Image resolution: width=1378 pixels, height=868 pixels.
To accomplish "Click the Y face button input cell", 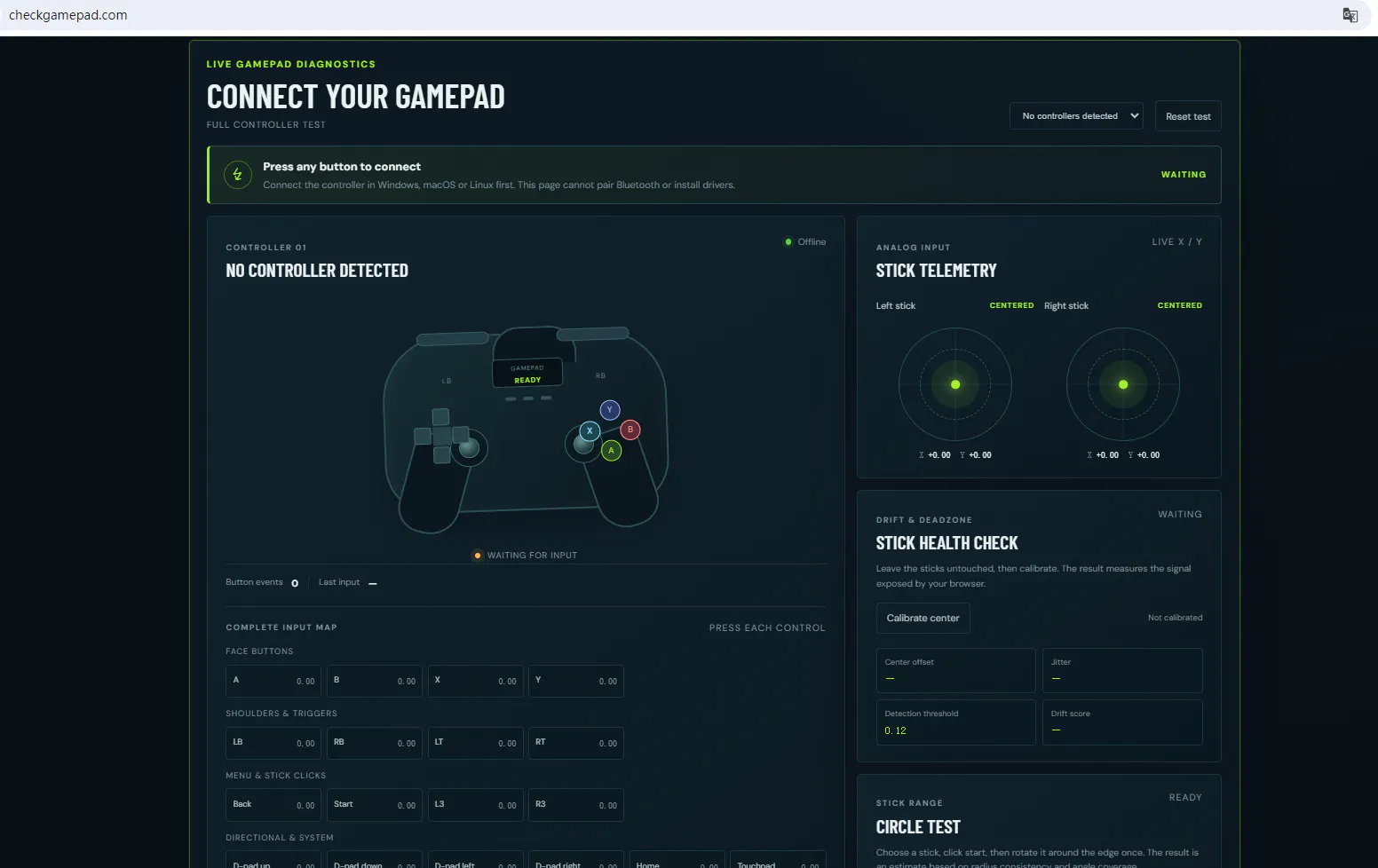I will pyautogui.click(x=576, y=681).
